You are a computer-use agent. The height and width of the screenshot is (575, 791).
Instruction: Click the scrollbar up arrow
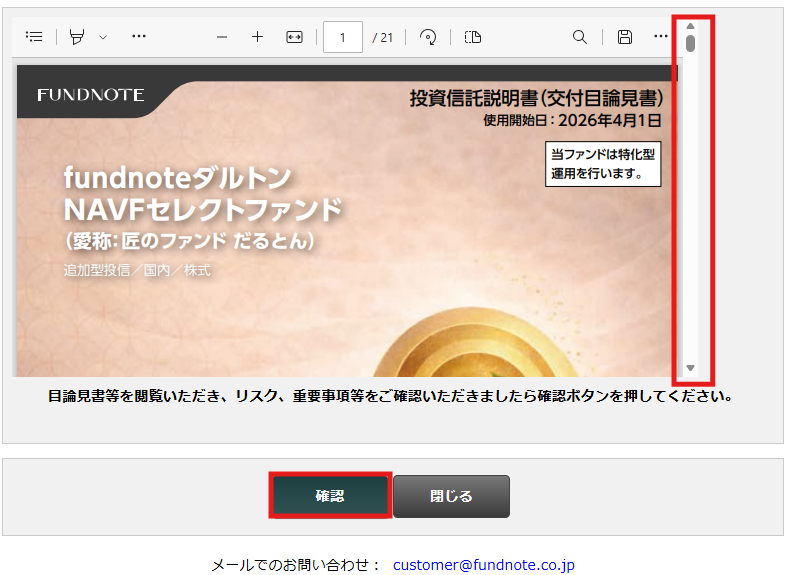click(691, 26)
